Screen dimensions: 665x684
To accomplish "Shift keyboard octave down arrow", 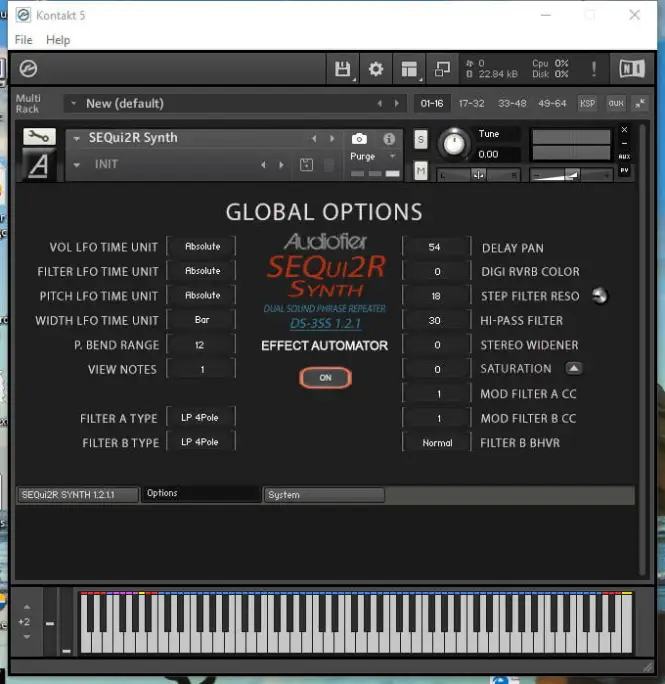I will (x=27, y=637).
